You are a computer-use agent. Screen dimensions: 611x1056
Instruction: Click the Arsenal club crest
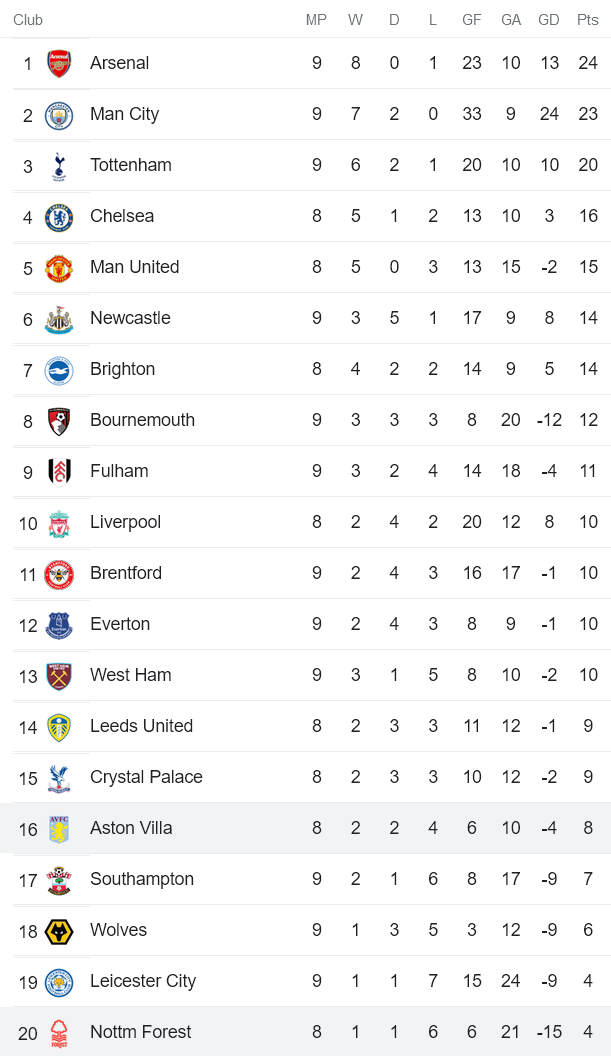click(x=59, y=64)
